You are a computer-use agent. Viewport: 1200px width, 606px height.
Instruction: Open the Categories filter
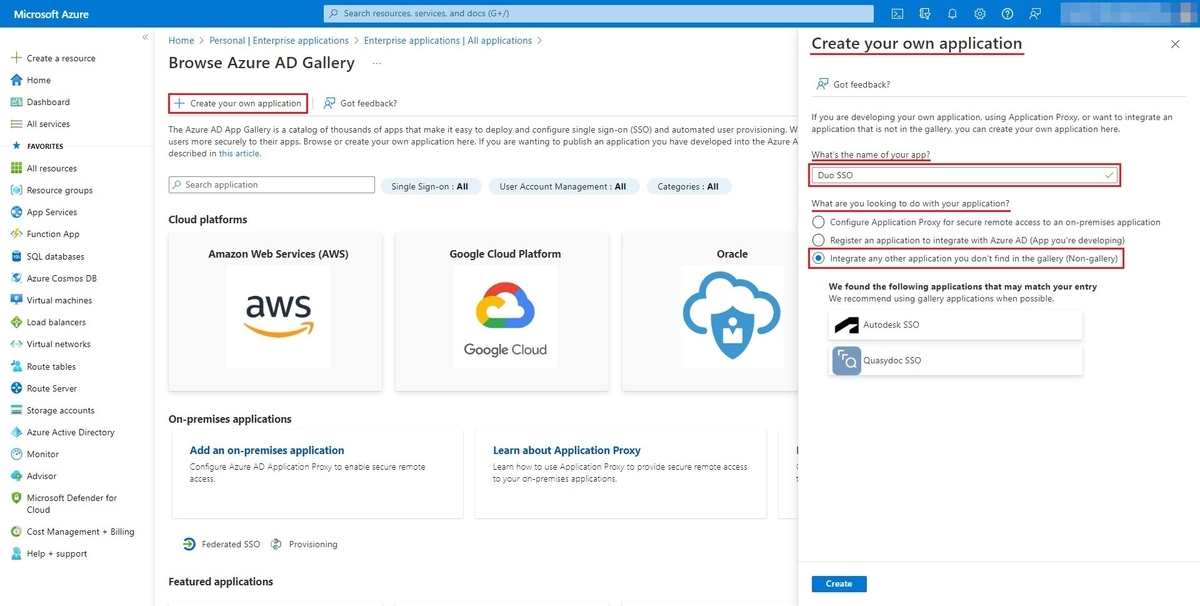point(688,186)
